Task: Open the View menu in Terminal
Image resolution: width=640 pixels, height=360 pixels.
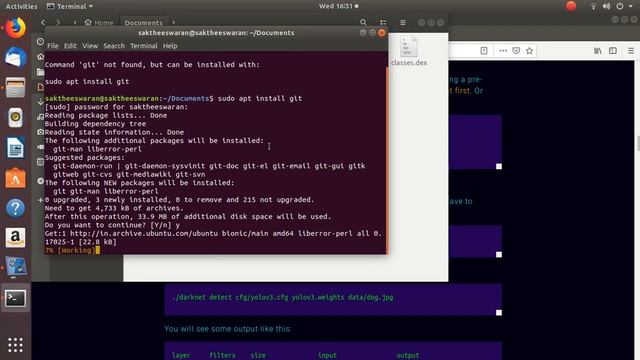Action: pos(90,46)
